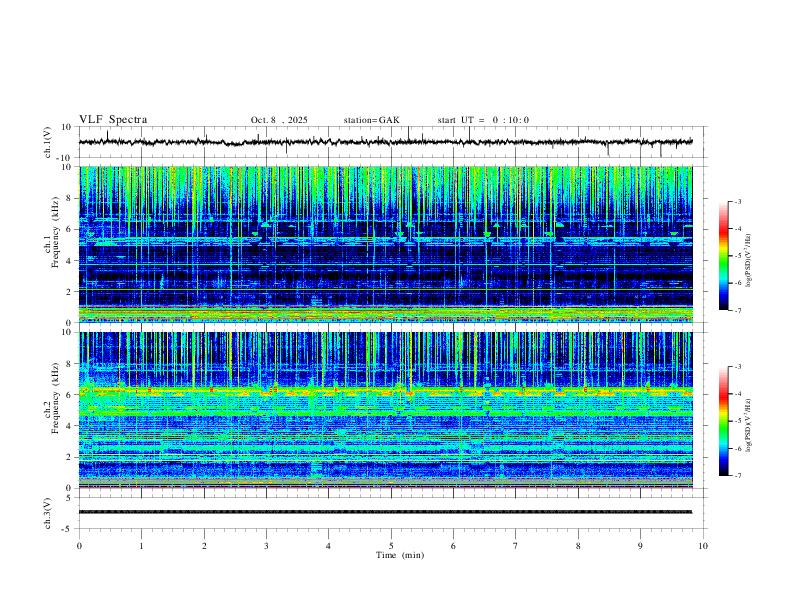
Task: Click time axis tick label "5"
Action: pos(391,546)
